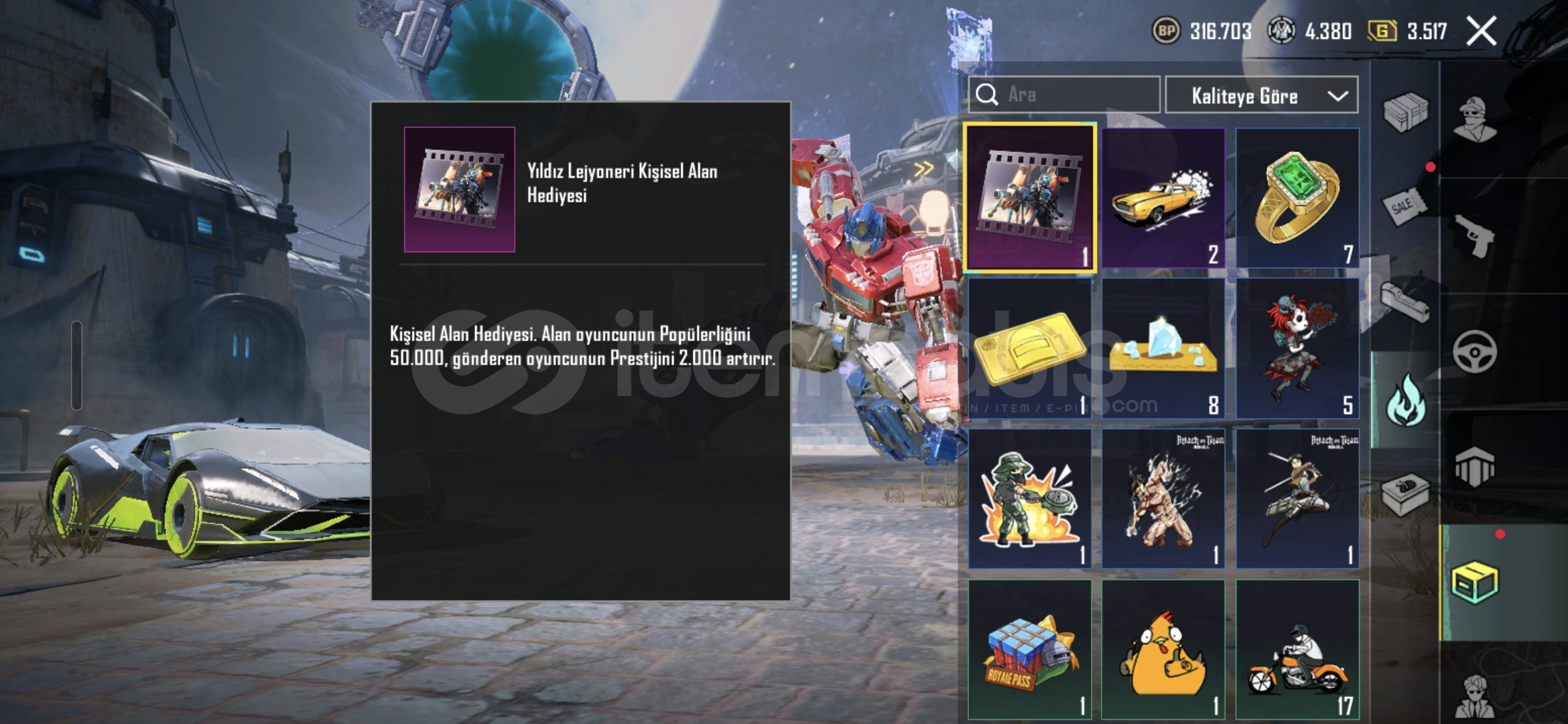This screenshot has width=1568, height=724.
Task: Select the yellow car item with count 2
Action: point(1163,198)
